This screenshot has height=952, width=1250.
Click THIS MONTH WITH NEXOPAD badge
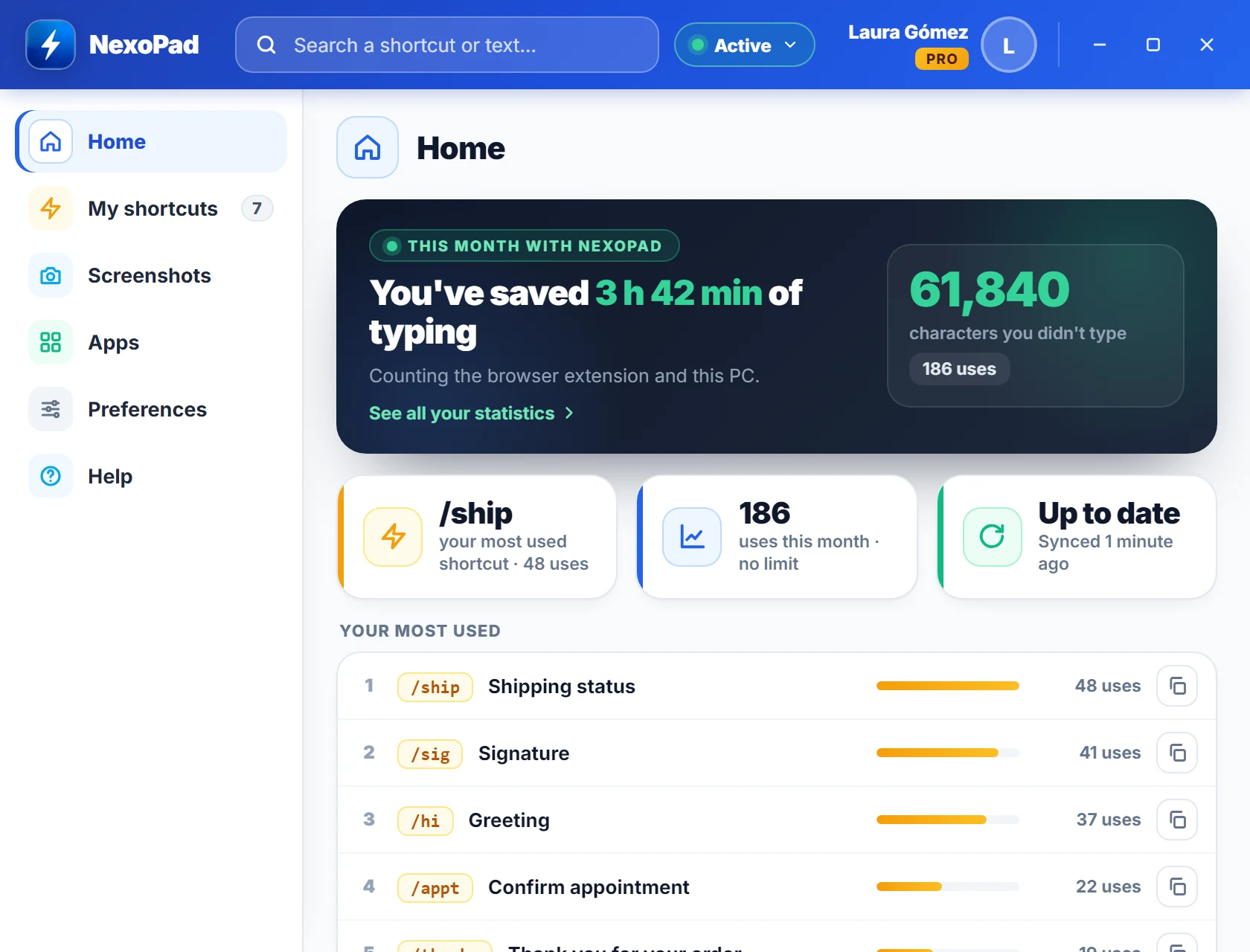click(x=524, y=246)
